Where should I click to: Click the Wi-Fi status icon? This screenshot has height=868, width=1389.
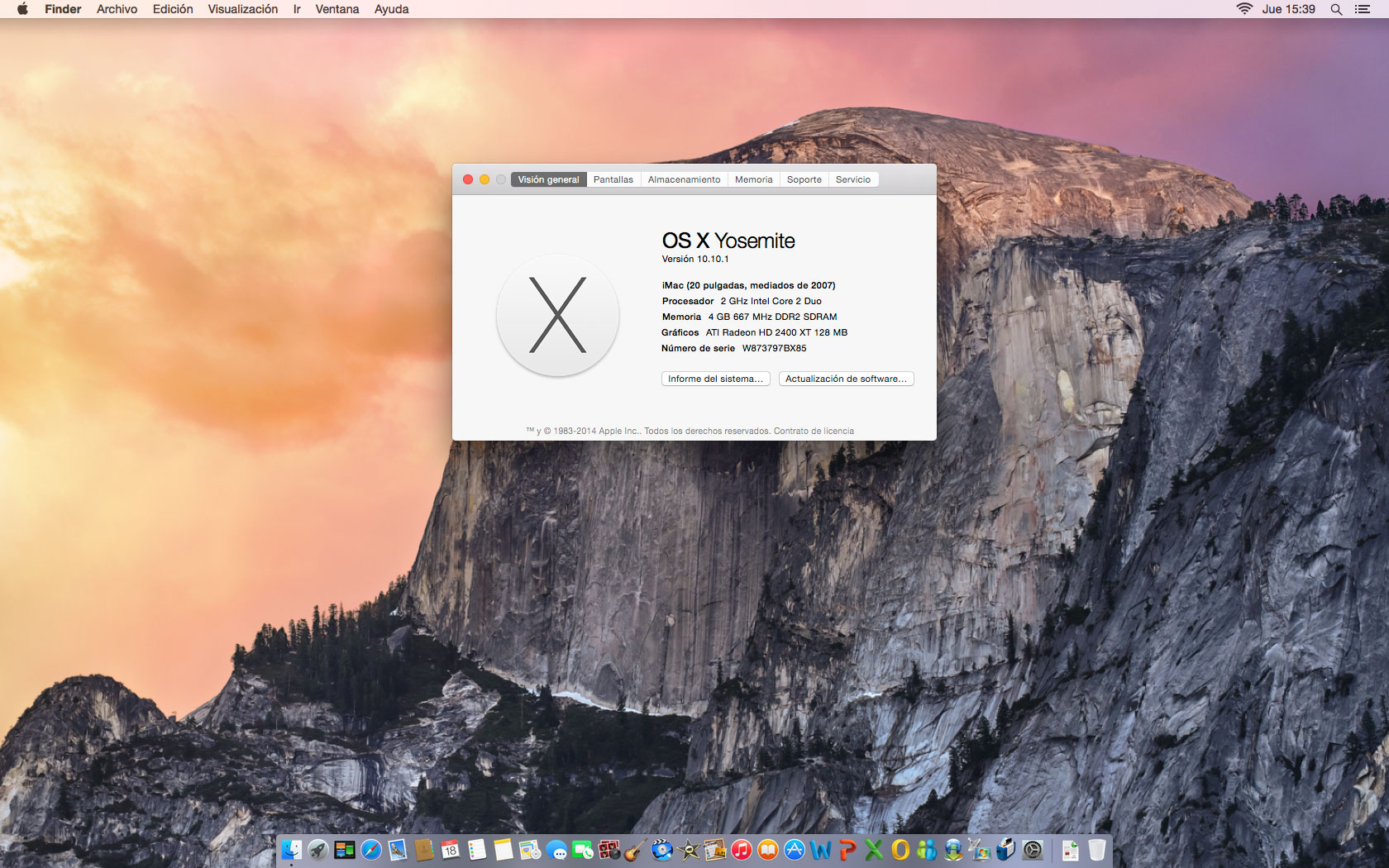pyautogui.click(x=1244, y=9)
